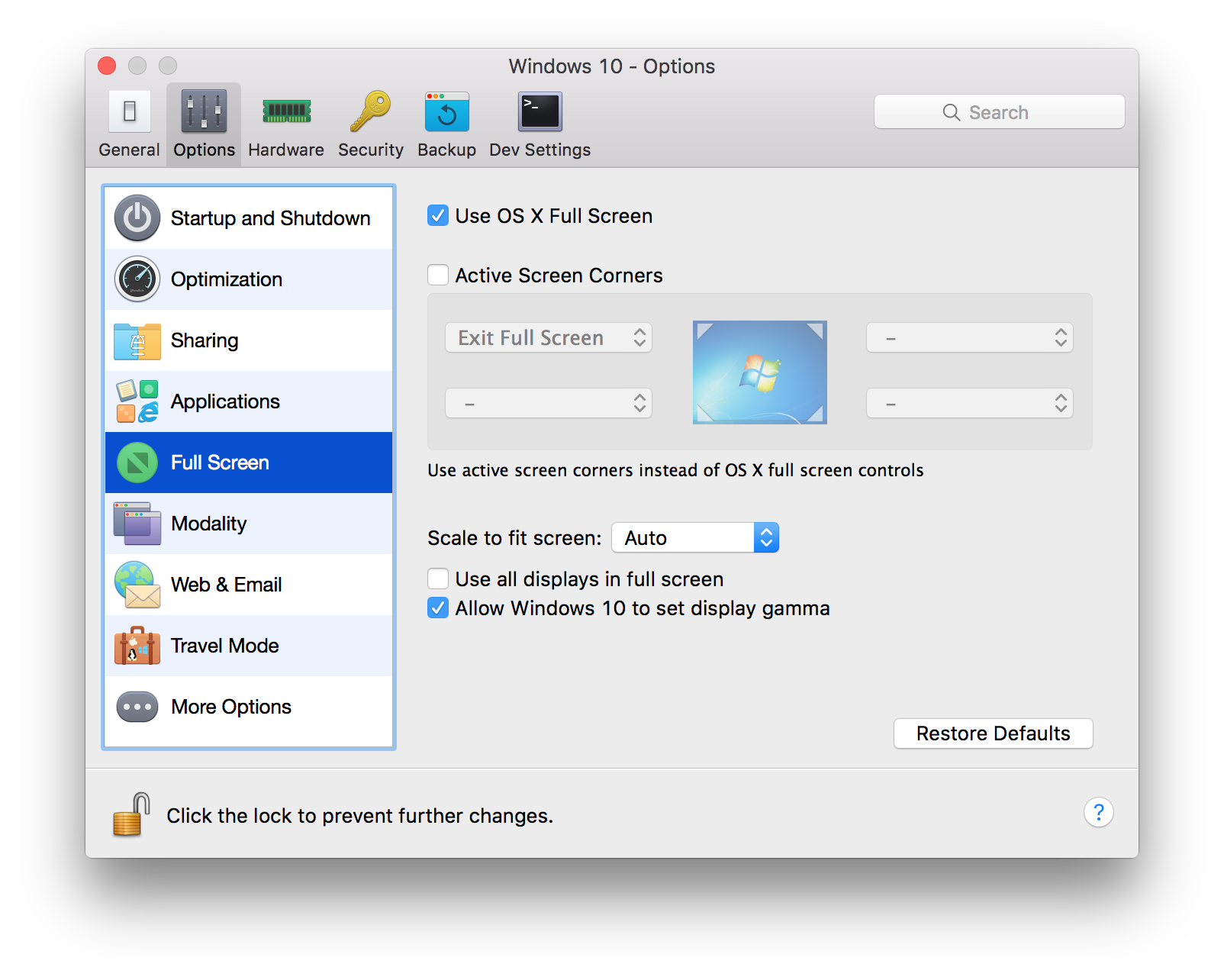This screenshot has width=1224, height=980.
Task: Open help with the question mark button
Action: (x=1098, y=812)
